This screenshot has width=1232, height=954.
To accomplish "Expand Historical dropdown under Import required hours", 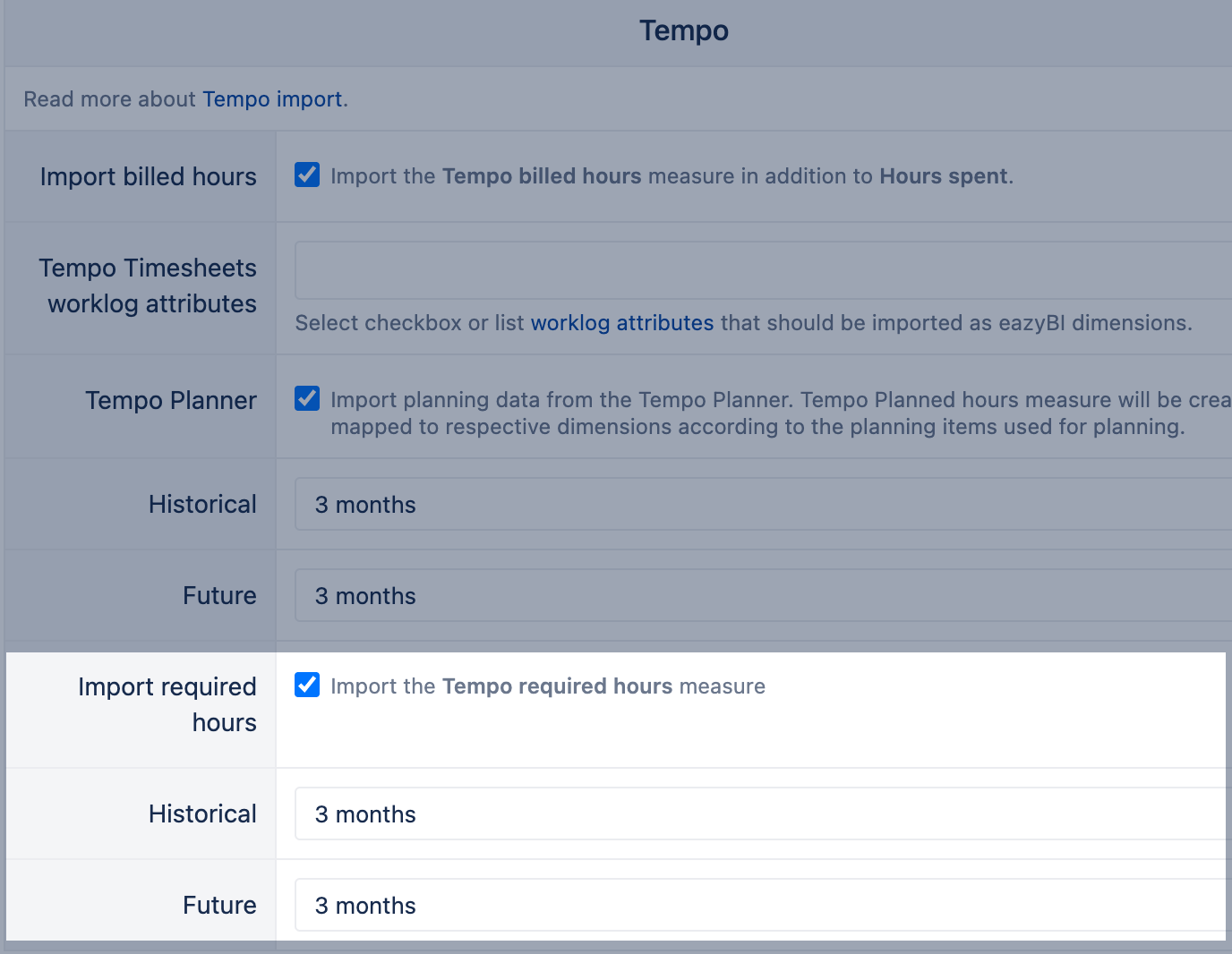I will pyautogui.click(x=761, y=814).
